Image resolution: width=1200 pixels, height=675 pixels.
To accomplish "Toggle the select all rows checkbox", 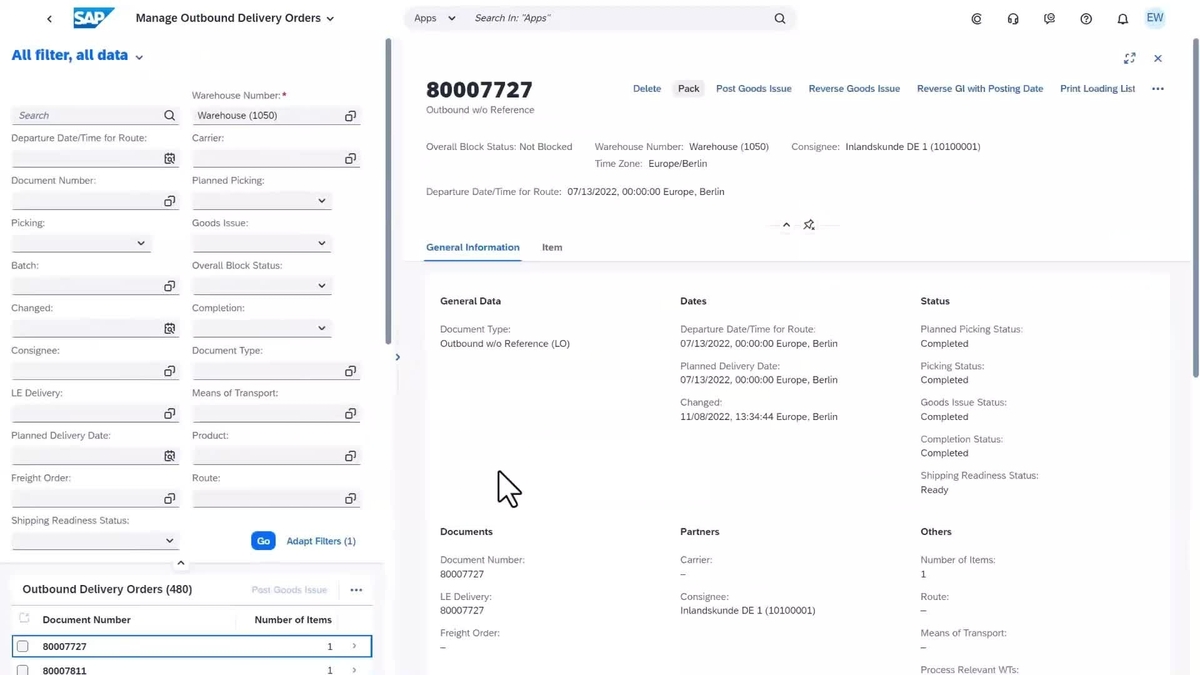I will tap(24, 619).
